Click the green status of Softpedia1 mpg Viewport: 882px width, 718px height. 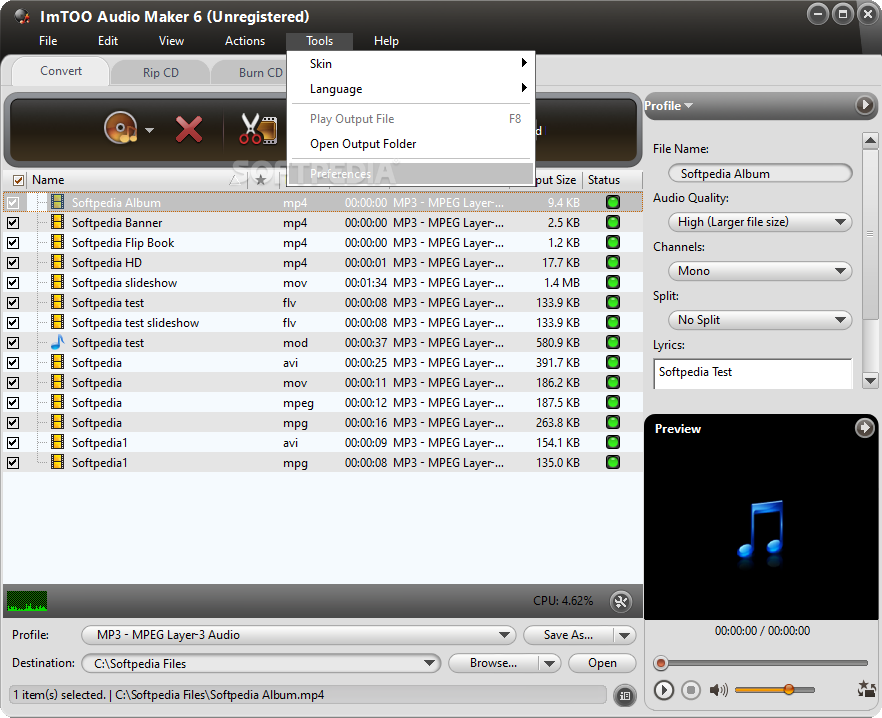pos(613,462)
